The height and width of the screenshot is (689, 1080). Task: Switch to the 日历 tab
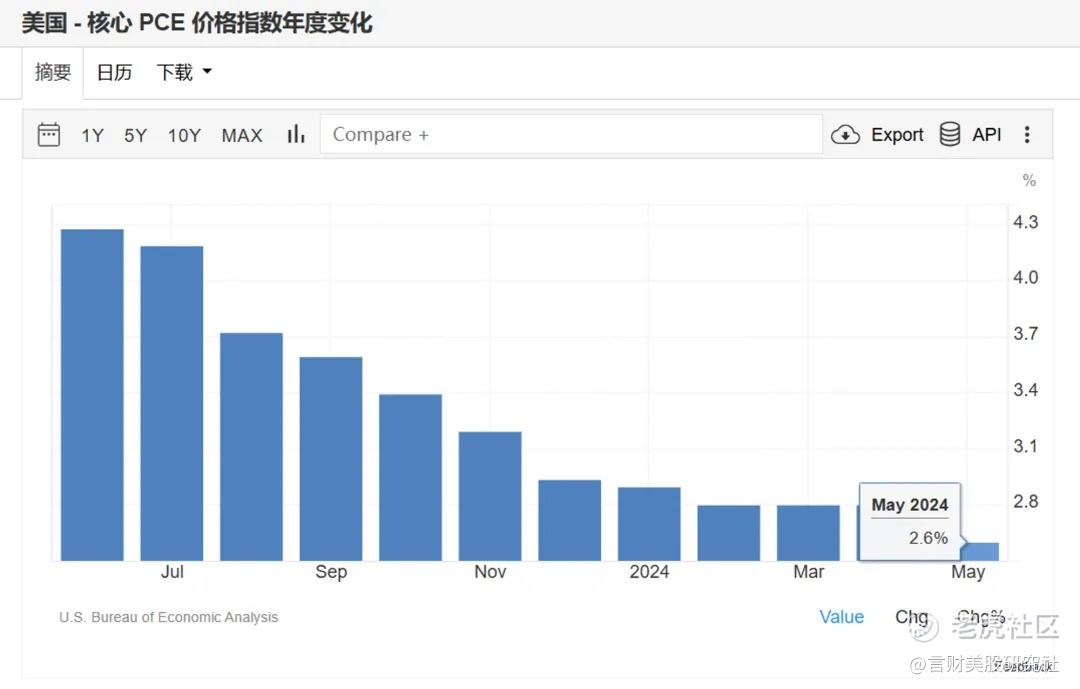pyautogui.click(x=114, y=72)
